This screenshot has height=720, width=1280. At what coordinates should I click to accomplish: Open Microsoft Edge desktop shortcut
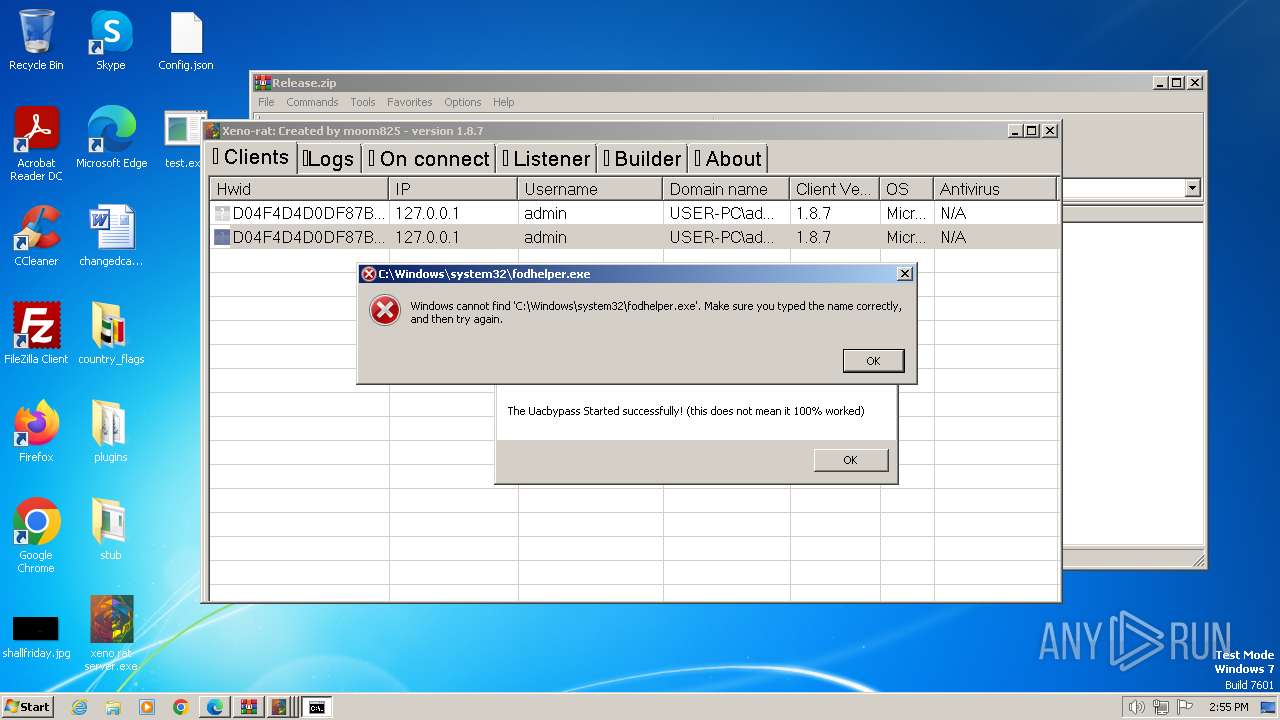click(111, 138)
